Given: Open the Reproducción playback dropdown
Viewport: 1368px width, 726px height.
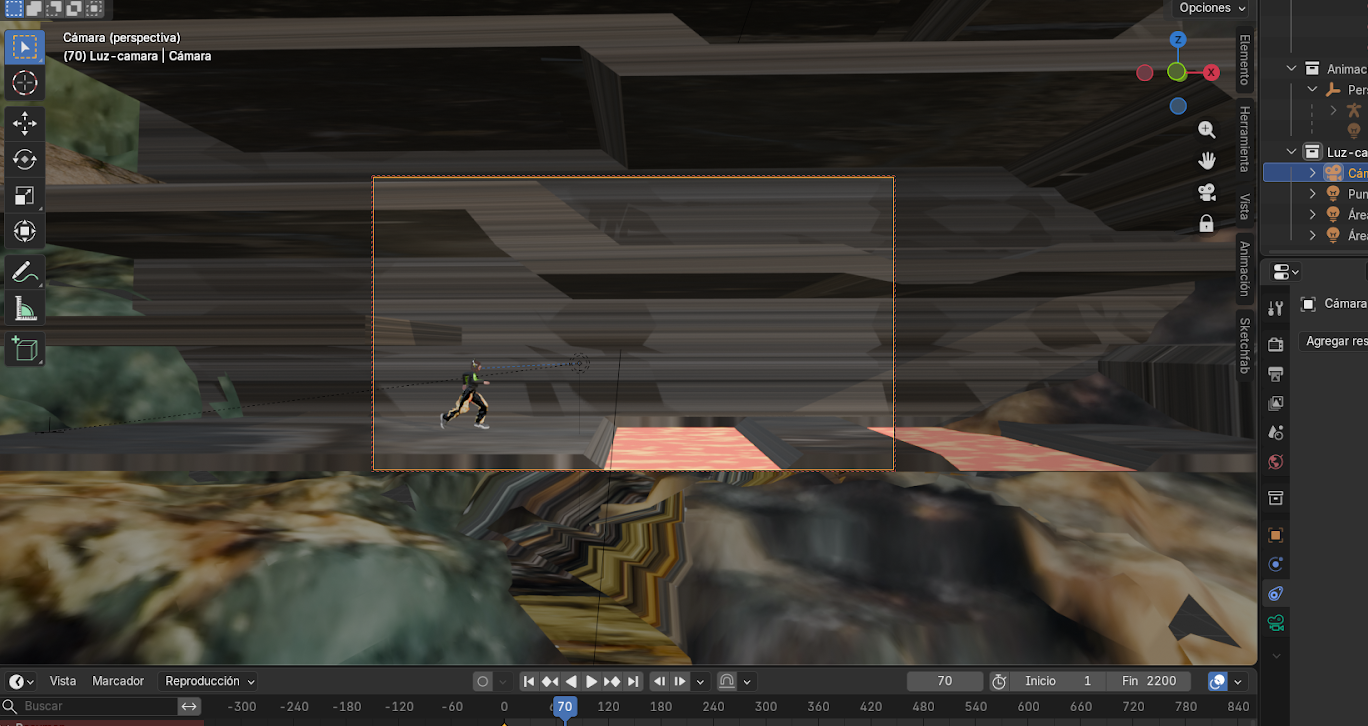Looking at the screenshot, I should [210, 681].
